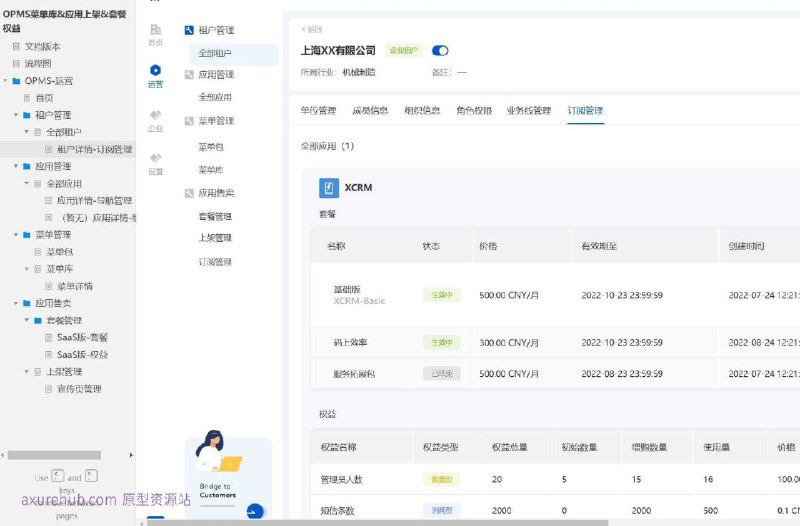Collapse the 租户管理 tree folder arrow
The image size is (800, 526).
16,115
